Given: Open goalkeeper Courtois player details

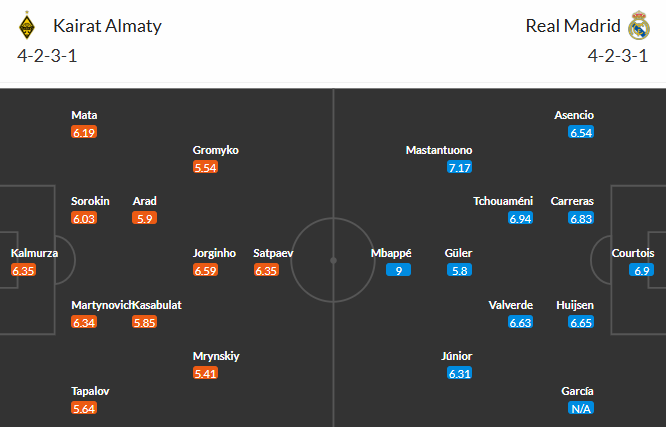Looking at the screenshot, I should (x=633, y=253).
